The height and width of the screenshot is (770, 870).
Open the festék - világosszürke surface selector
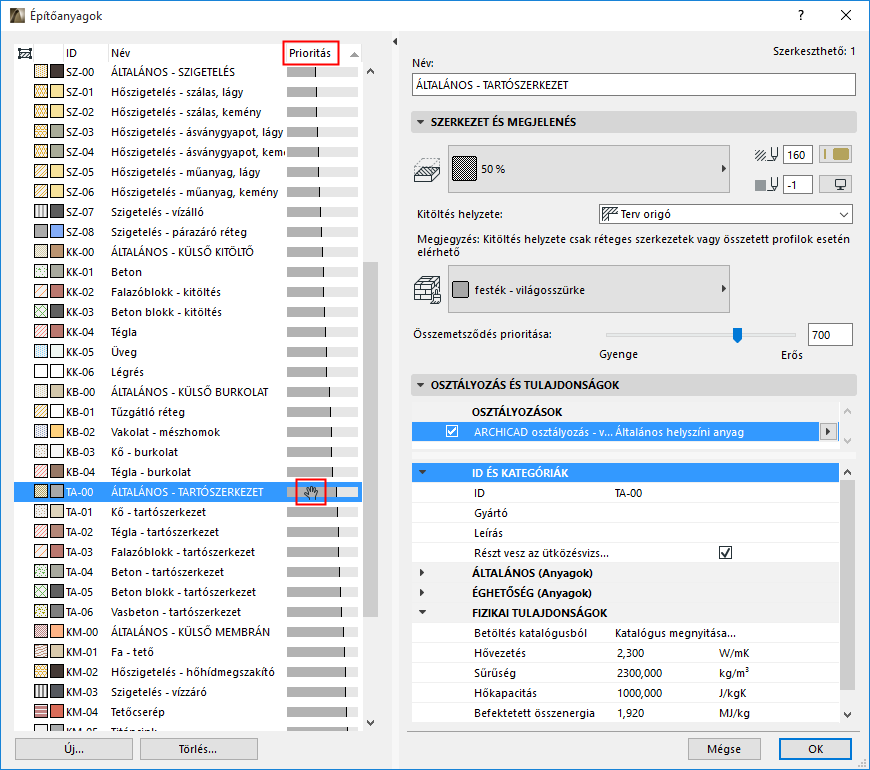589,290
